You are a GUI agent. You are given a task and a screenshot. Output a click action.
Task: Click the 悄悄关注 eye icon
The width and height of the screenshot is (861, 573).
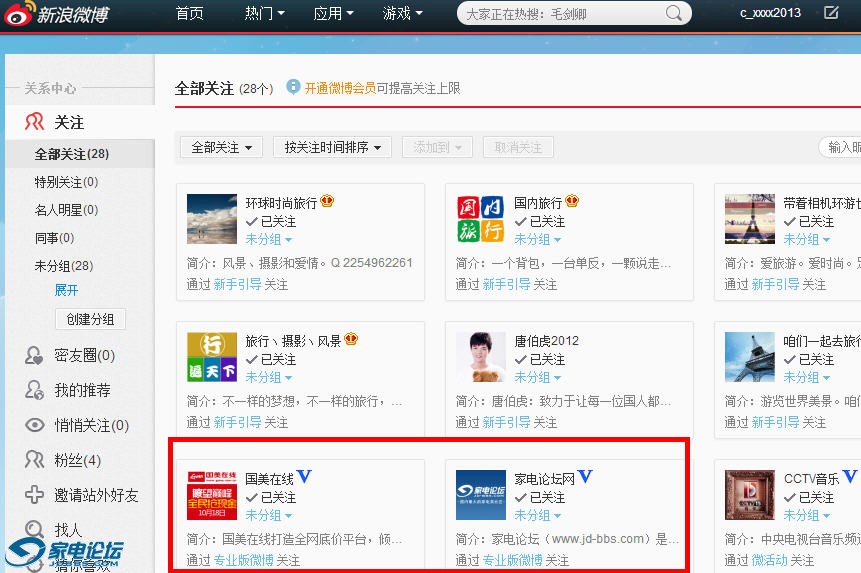35,425
